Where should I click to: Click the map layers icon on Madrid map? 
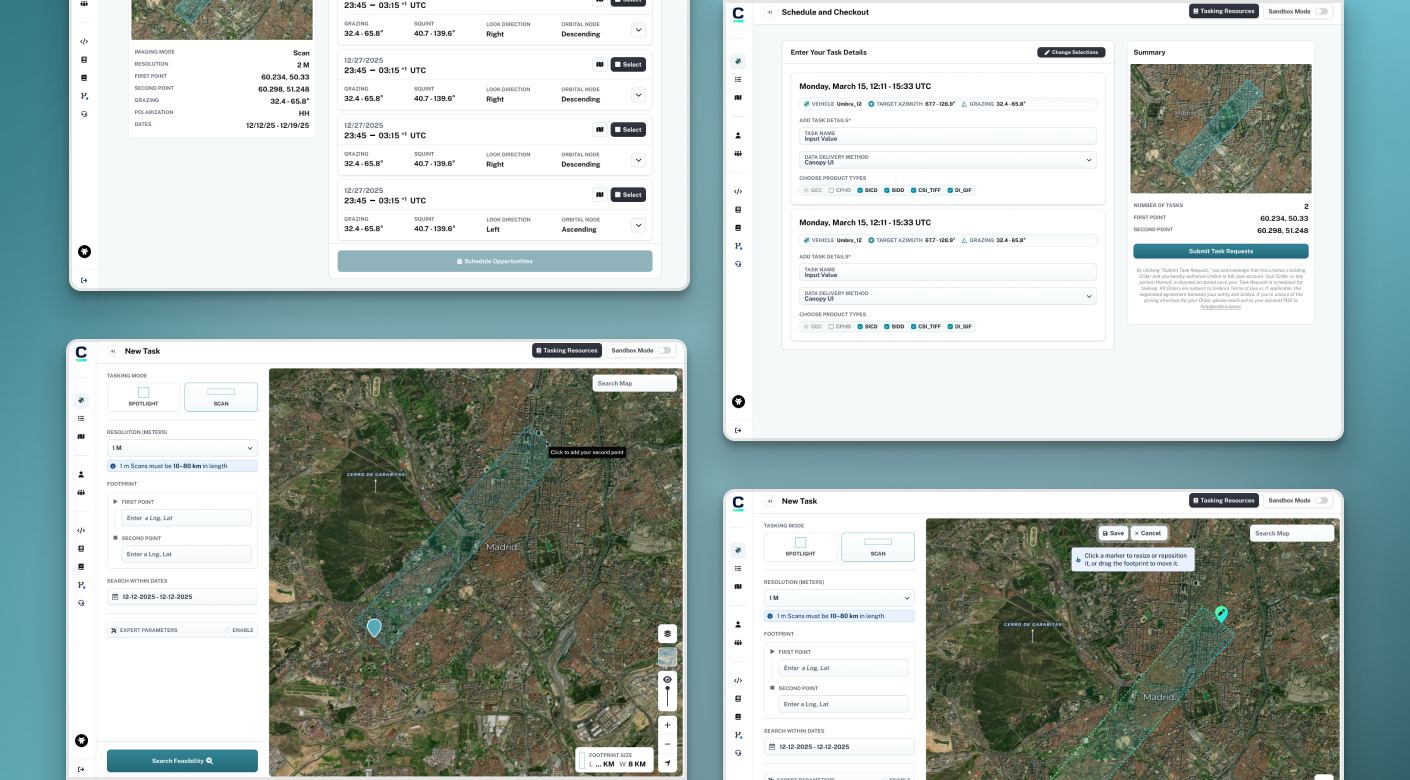[667, 634]
